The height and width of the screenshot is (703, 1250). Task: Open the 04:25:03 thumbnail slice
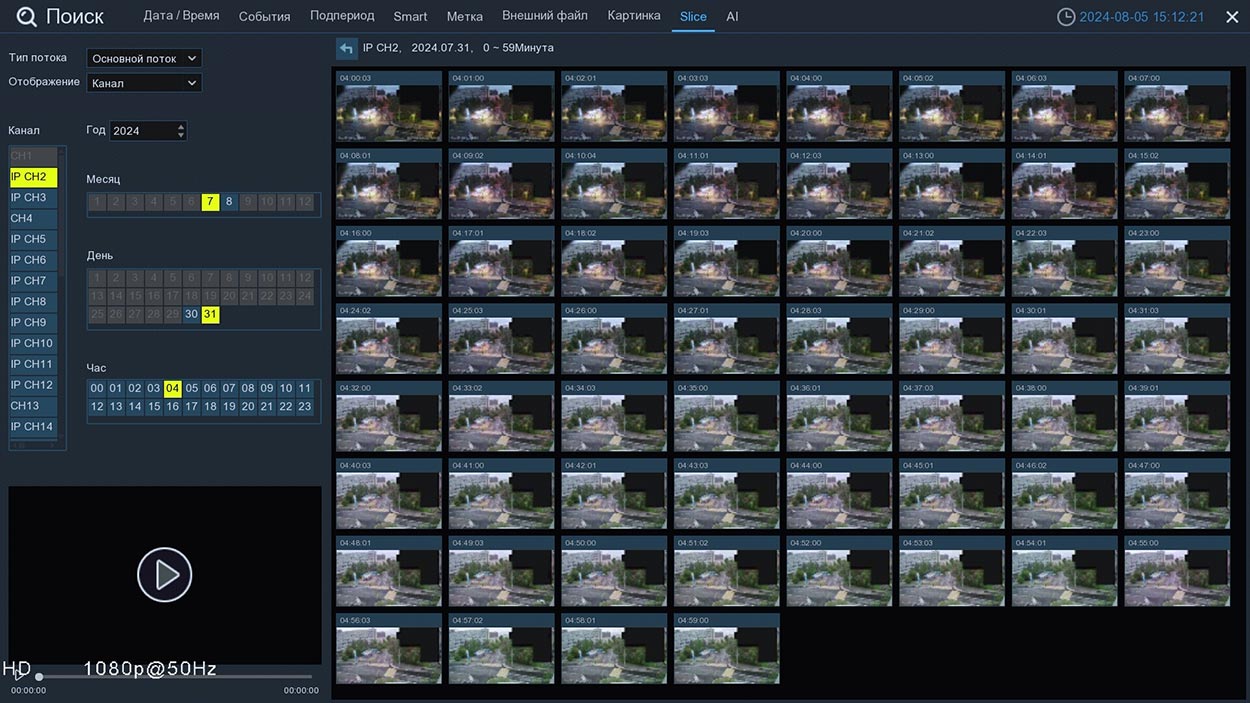point(501,340)
